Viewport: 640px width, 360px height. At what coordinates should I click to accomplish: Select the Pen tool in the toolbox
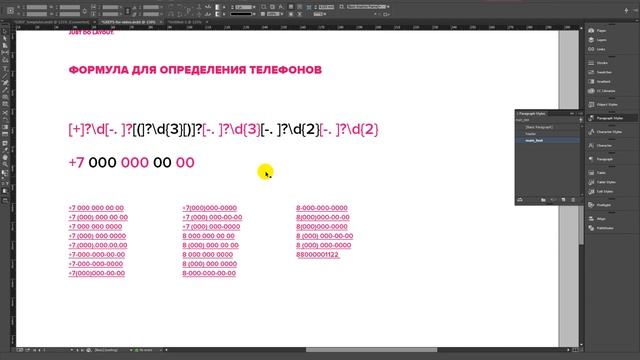(x=5, y=83)
